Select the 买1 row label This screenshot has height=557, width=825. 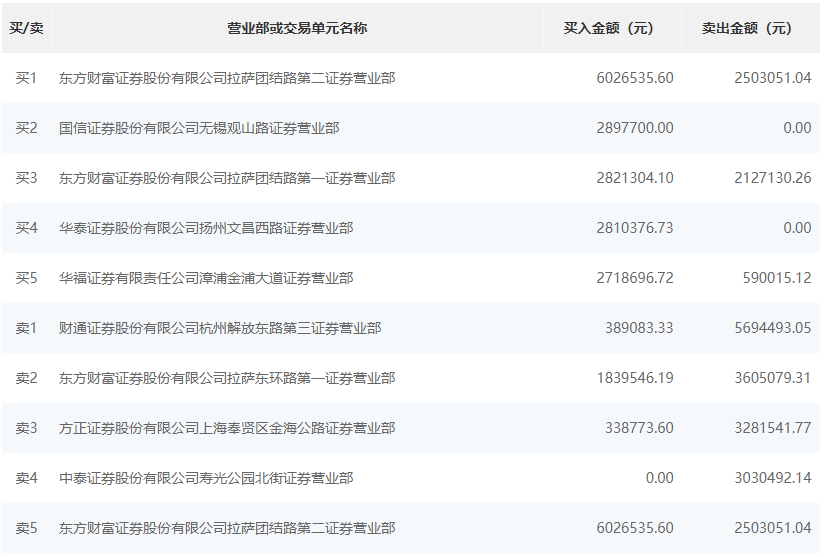(x=26, y=78)
